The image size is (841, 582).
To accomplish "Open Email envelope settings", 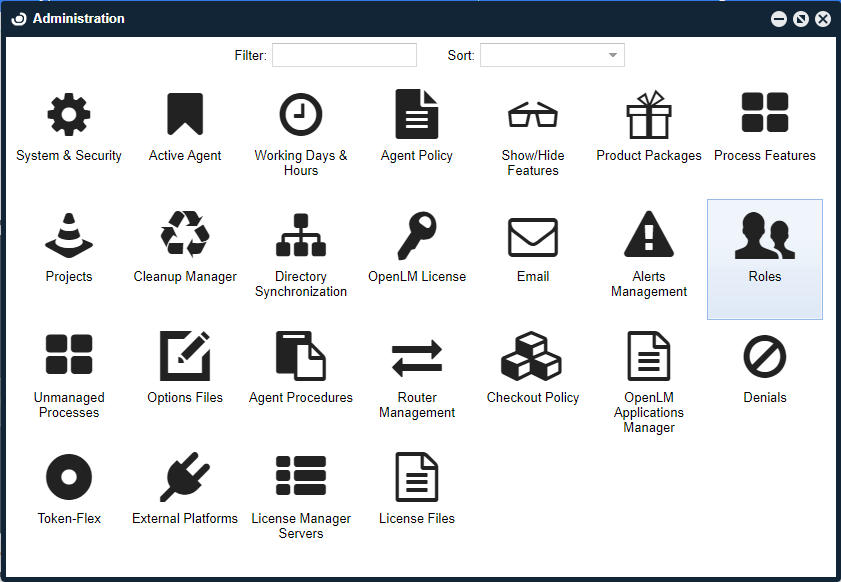I will tap(533, 238).
